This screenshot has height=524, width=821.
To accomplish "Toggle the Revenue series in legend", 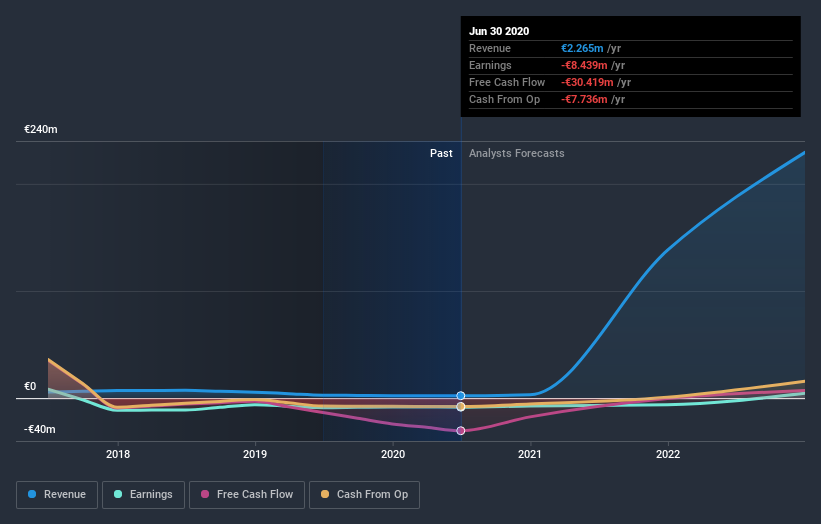I will (57, 495).
